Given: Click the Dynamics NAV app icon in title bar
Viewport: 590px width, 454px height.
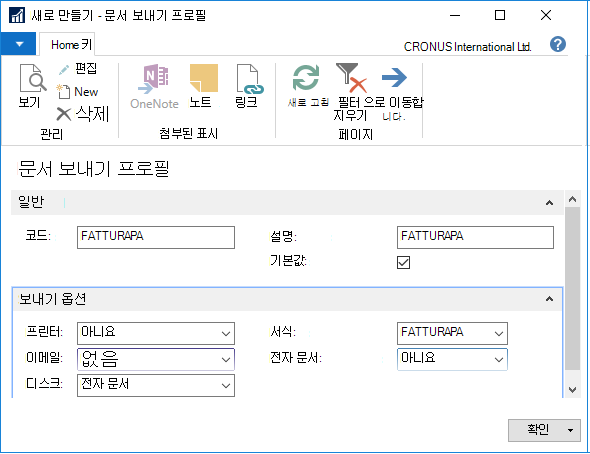Looking at the screenshot, I should click(x=16, y=15).
